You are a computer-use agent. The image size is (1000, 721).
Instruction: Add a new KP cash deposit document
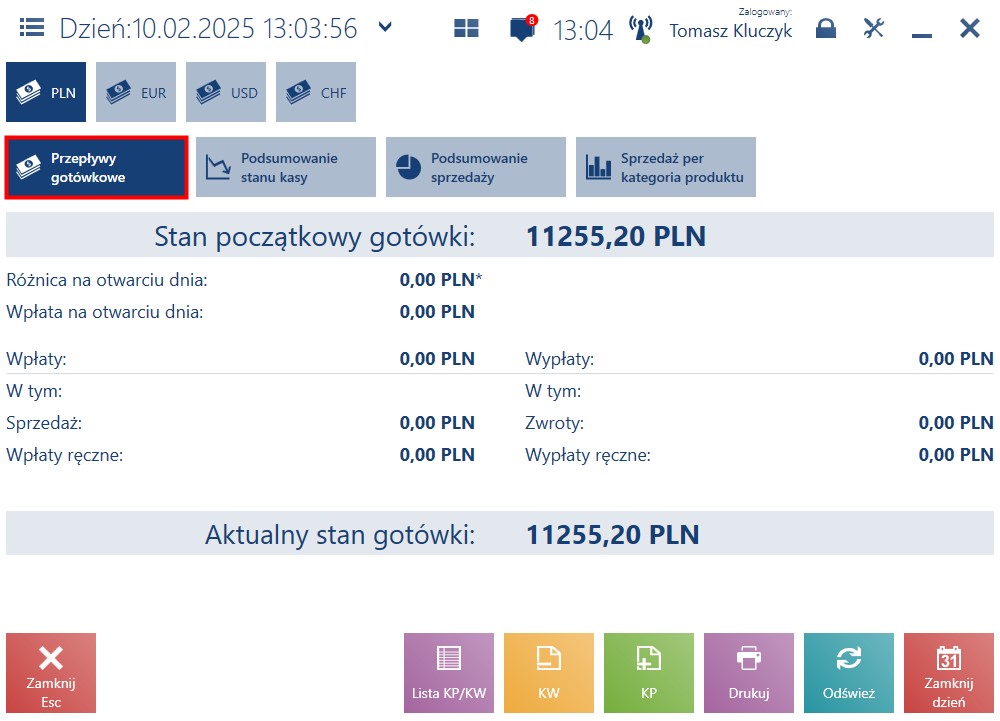pos(649,673)
